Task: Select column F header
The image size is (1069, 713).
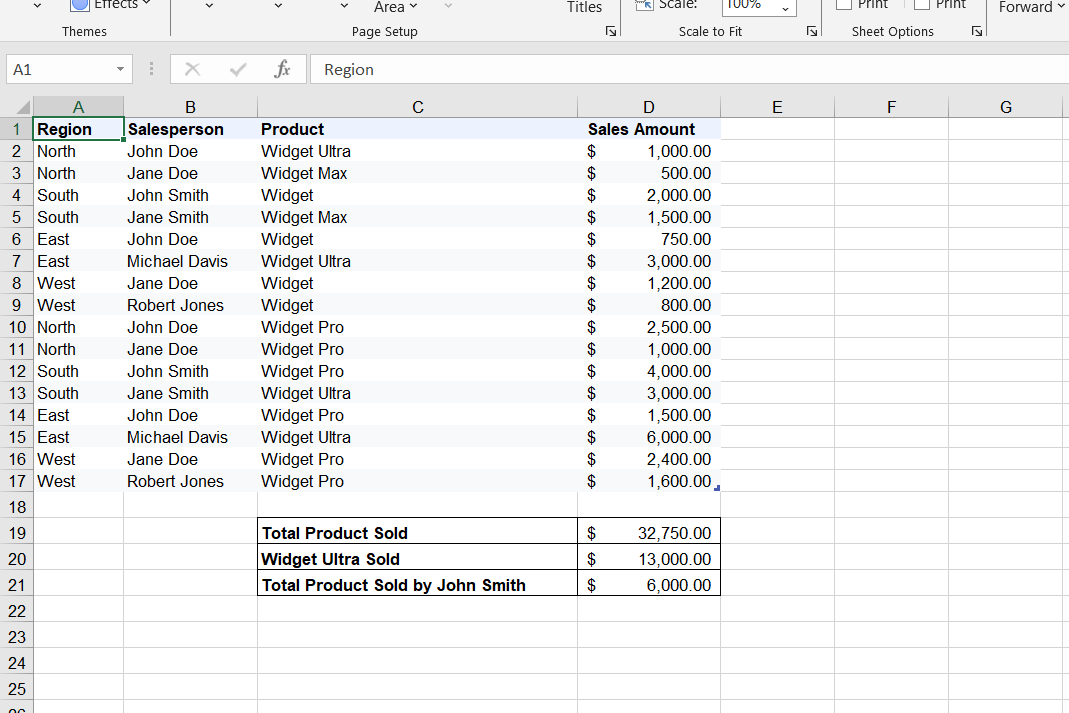Action: [x=891, y=107]
